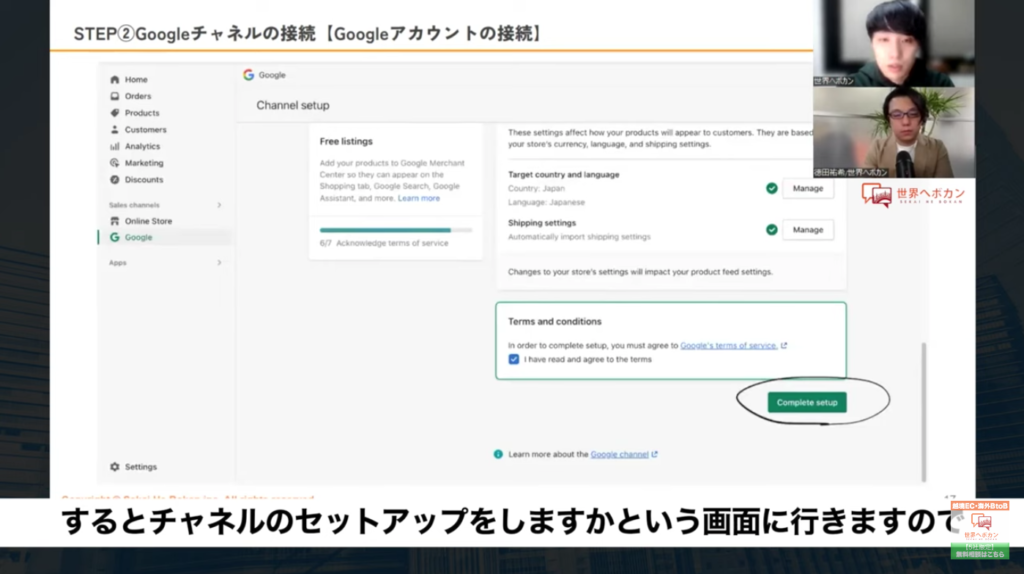Click the Sales channels section label
1024x574 pixels.
click(x=134, y=205)
